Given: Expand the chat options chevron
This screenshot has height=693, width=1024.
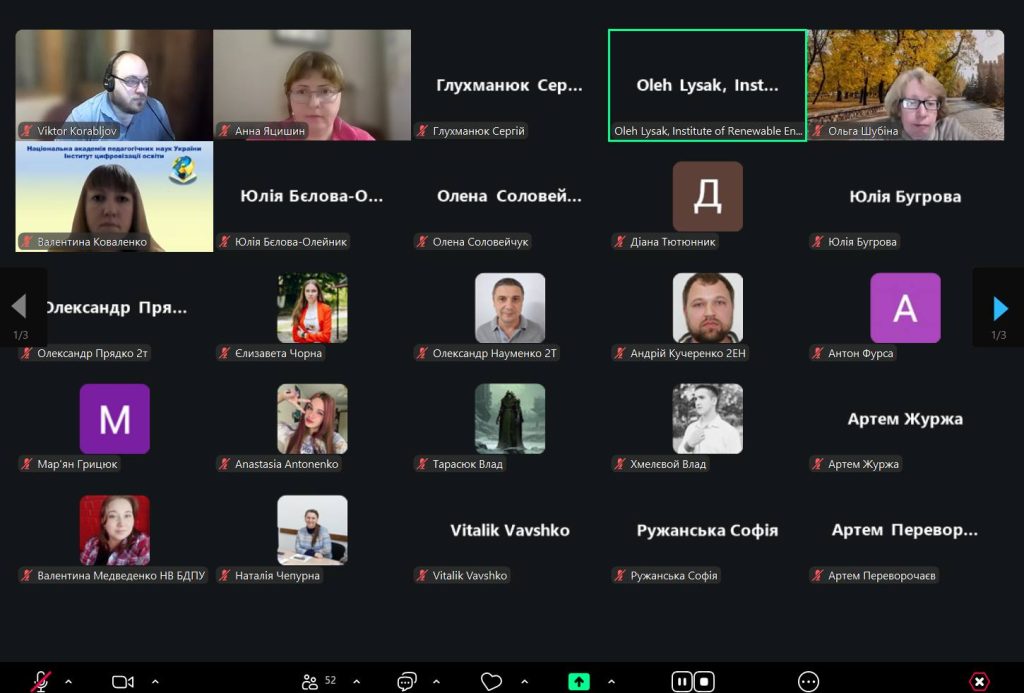Looking at the screenshot, I should [x=436, y=681].
